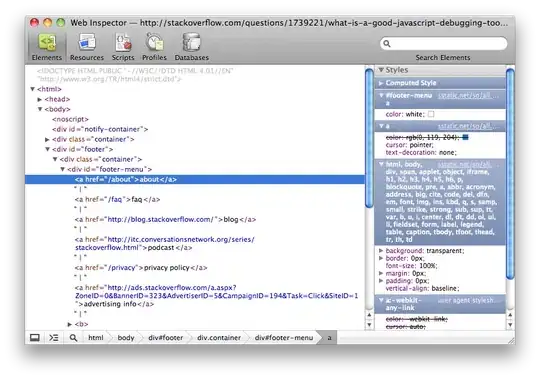Open stylesheet link beside #footer-menu rule
This screenshot has height=379, width=540.
point(468,95)
